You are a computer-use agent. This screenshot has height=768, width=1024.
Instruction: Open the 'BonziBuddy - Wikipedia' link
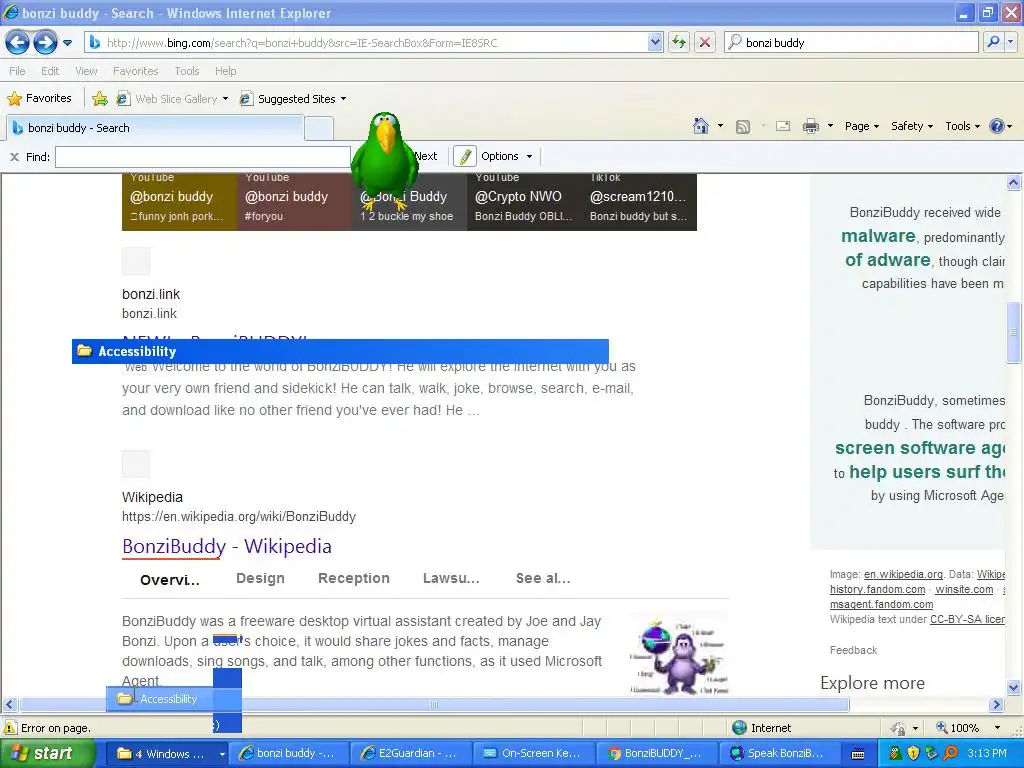pyautogui.click(x=227, y=546)
